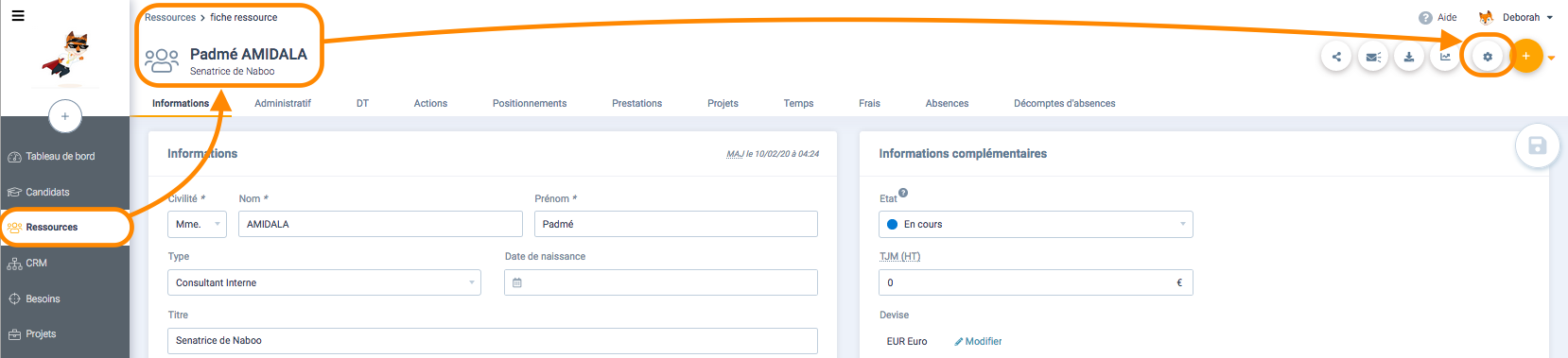The image size is (1568, 358).
Task: Click the chart statistics icon button
Action: pyautogui.click(x=1445, y=57)
